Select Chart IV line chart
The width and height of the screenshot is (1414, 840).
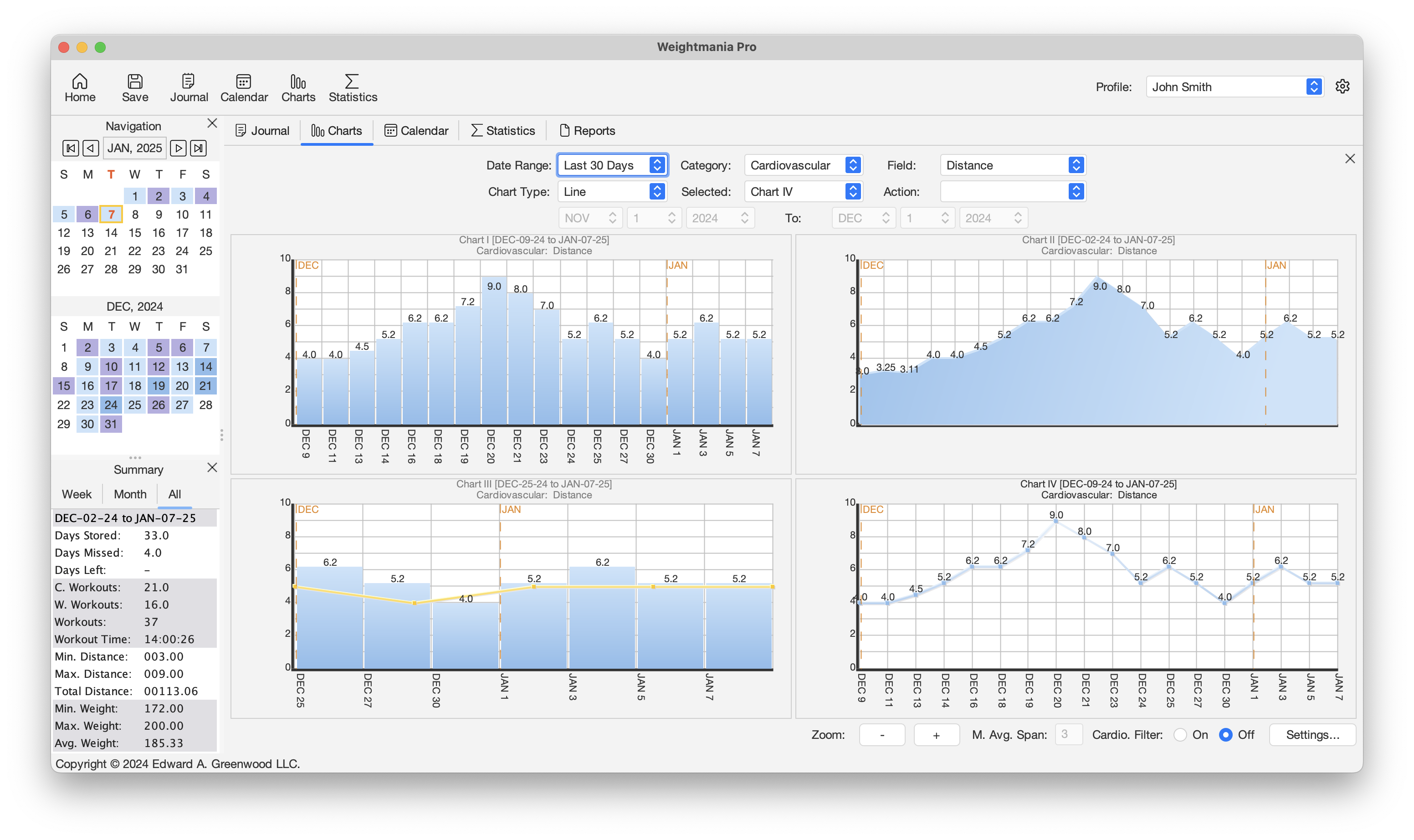coord(1076,599)
